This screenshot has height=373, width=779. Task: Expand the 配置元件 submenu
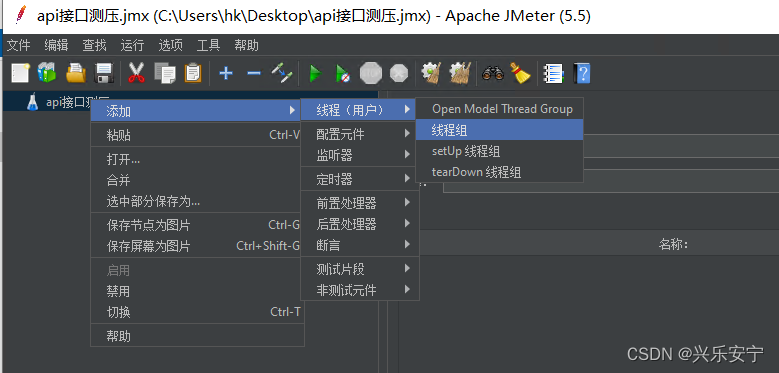coord(359,134)
